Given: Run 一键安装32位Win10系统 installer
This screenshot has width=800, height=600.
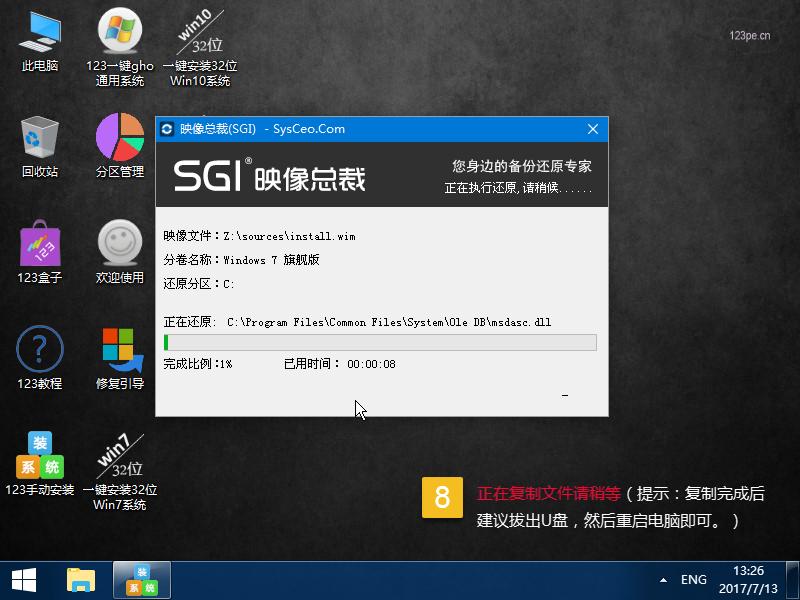Looking at the screenshot, I should pos(197,40).
